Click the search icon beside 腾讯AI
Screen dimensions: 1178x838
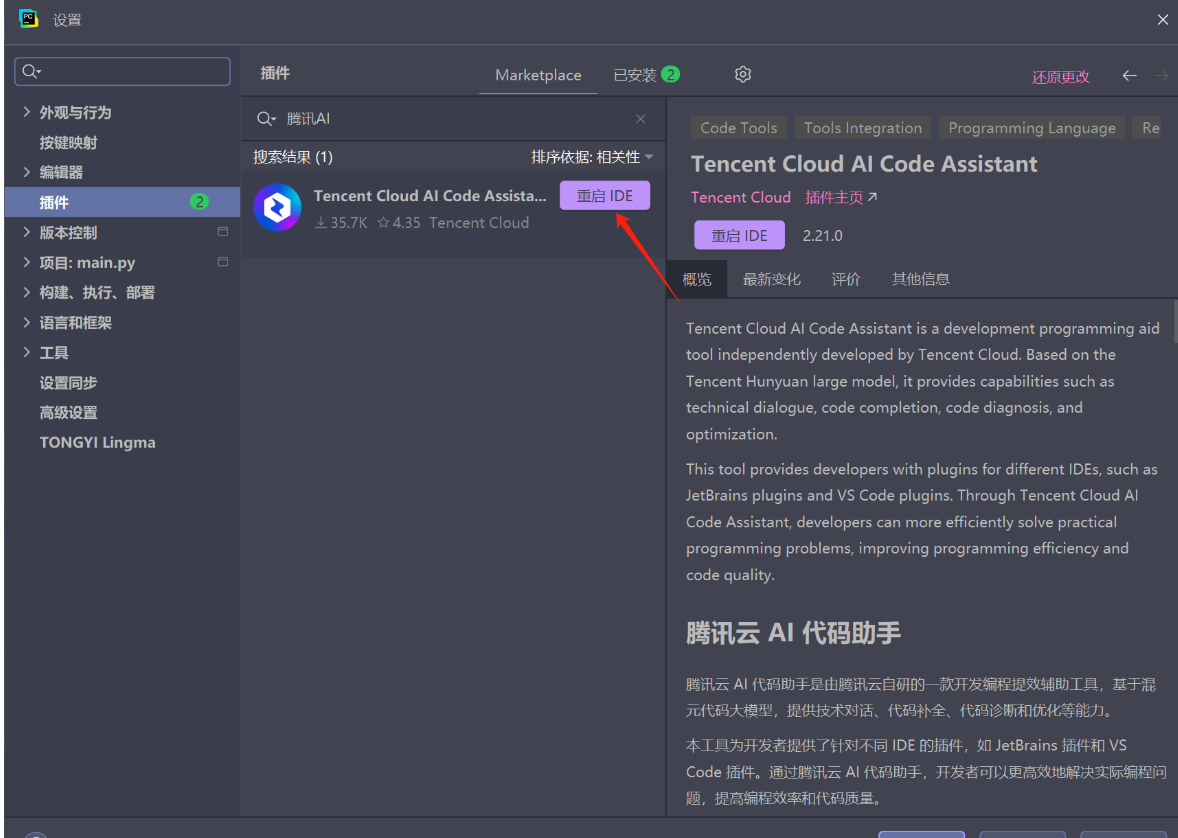(x=266, y=119)
